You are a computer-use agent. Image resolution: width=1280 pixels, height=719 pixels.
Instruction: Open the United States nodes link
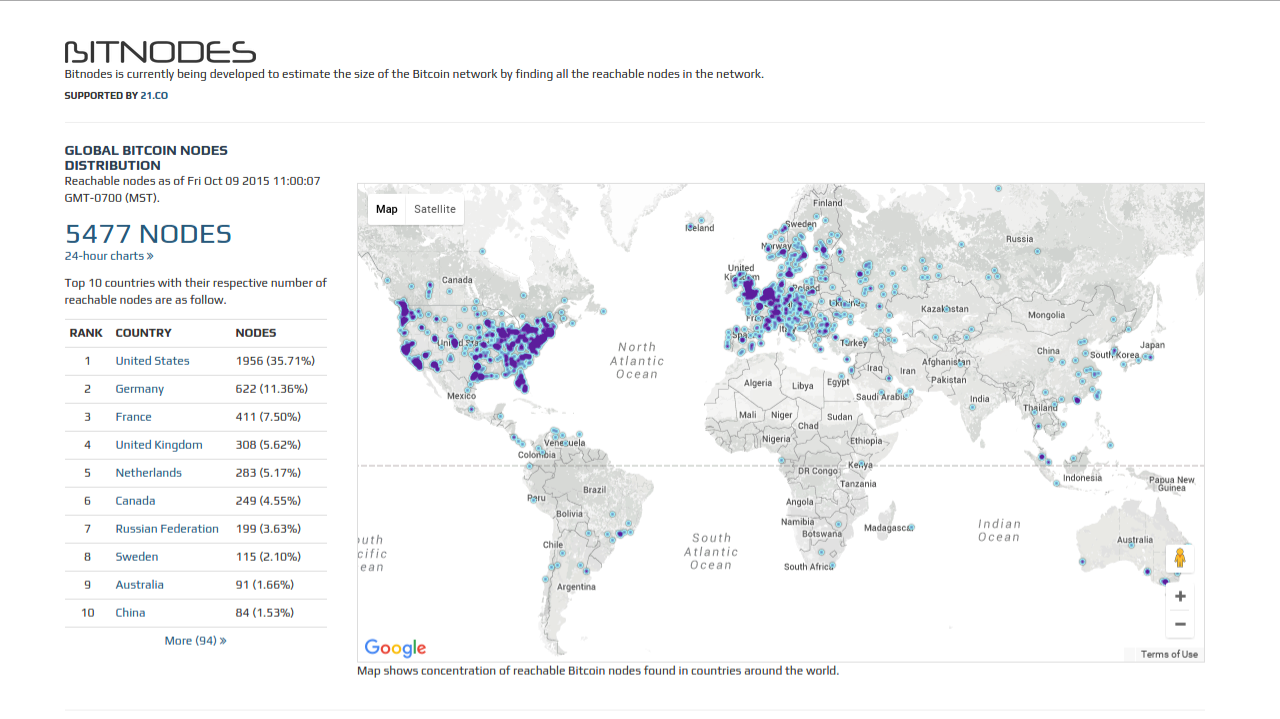click(x=152, y=361)
